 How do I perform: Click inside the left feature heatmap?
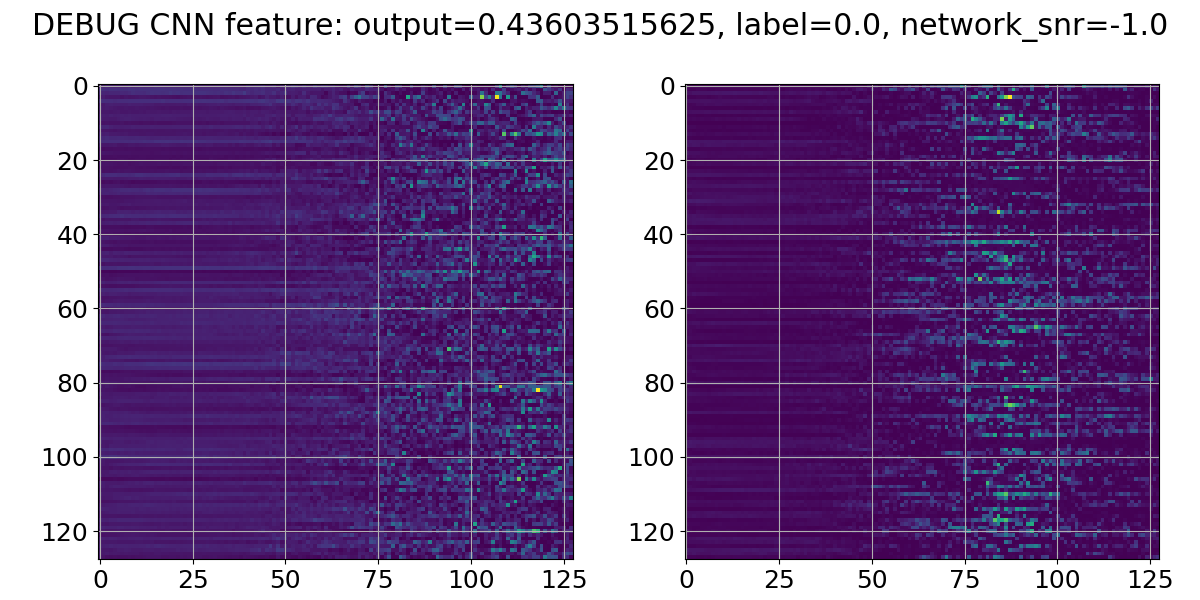pos(336,322)
